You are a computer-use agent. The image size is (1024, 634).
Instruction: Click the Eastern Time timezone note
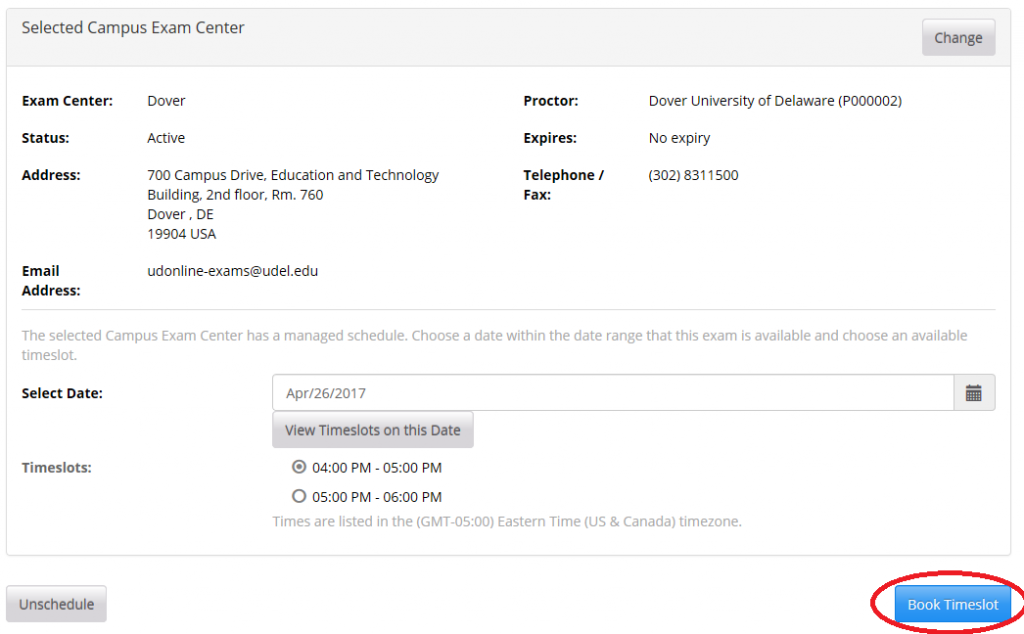pos(506,521)
